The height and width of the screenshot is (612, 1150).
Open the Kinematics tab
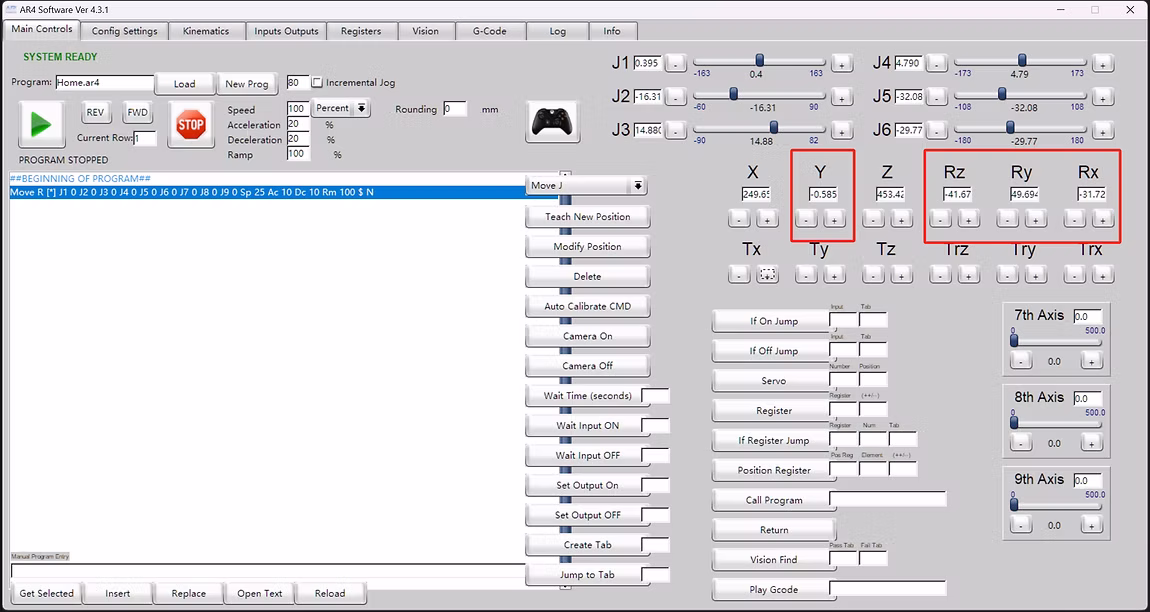(x=205, y=31)
